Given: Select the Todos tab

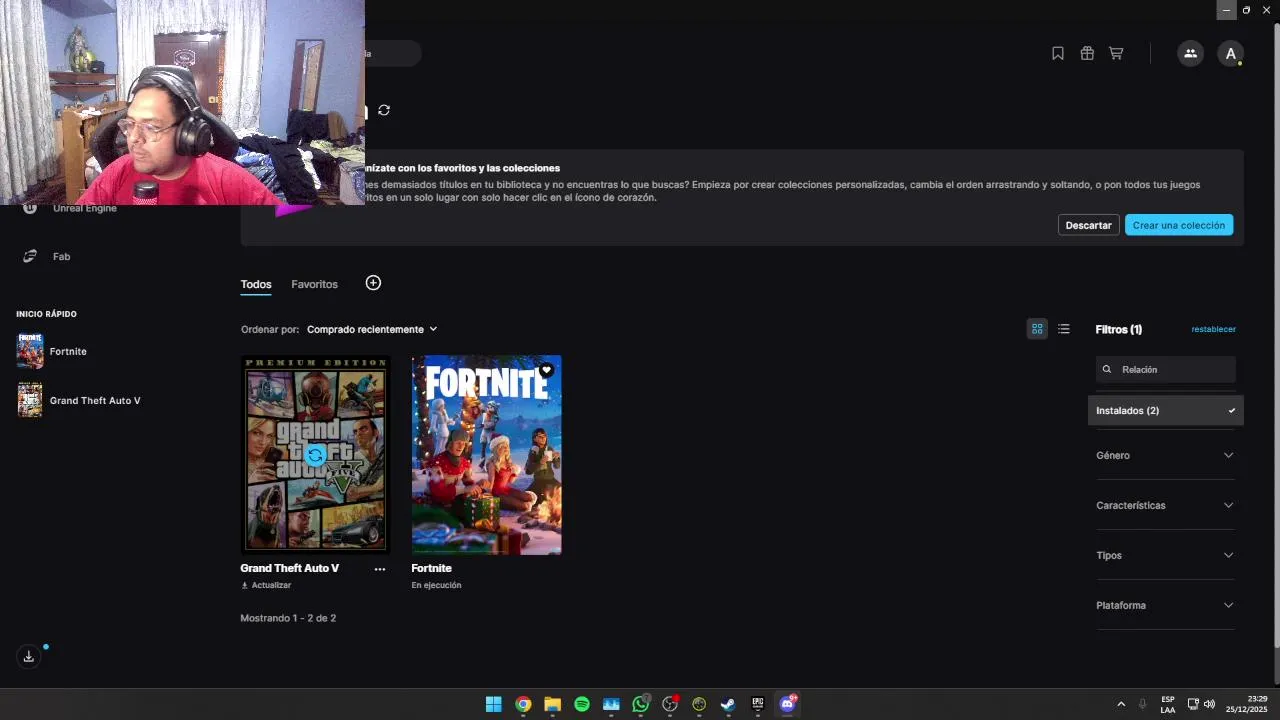Looking at the screenshot, I should pyautogui.click(x=256, y=284).
